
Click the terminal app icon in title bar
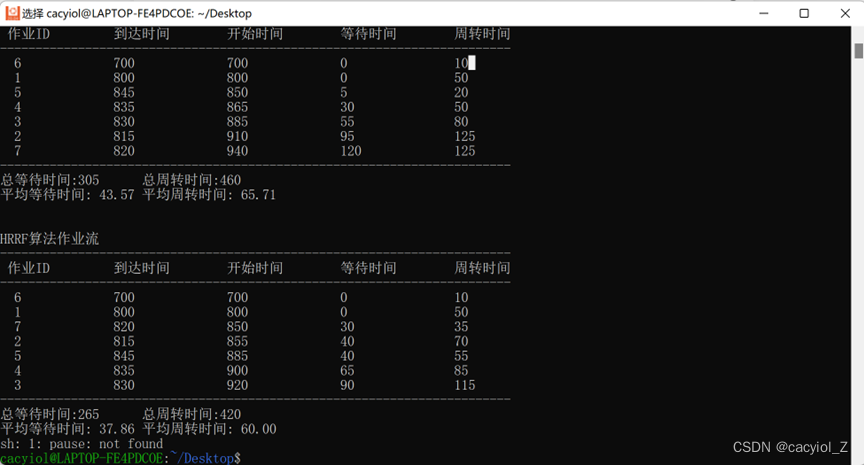click(12, 13)
